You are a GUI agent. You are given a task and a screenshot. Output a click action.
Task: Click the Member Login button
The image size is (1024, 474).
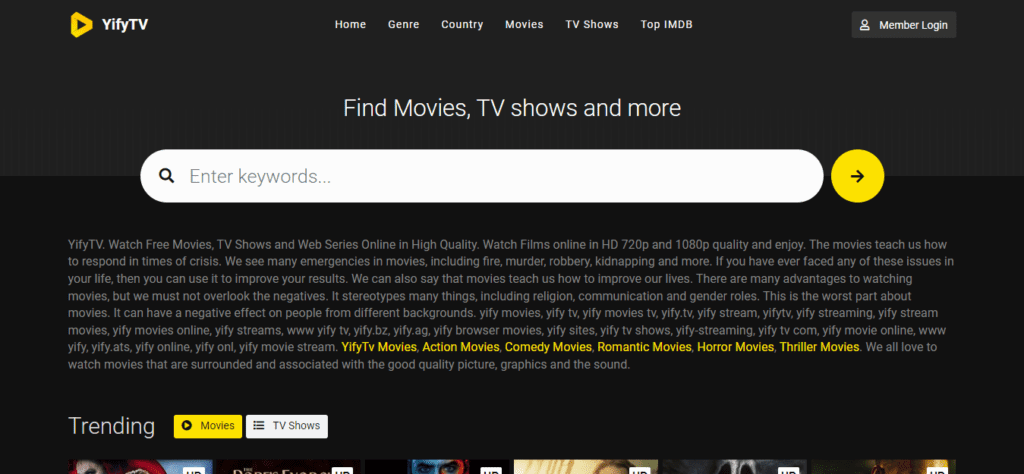pyautogui.click(x=904, y=25)
